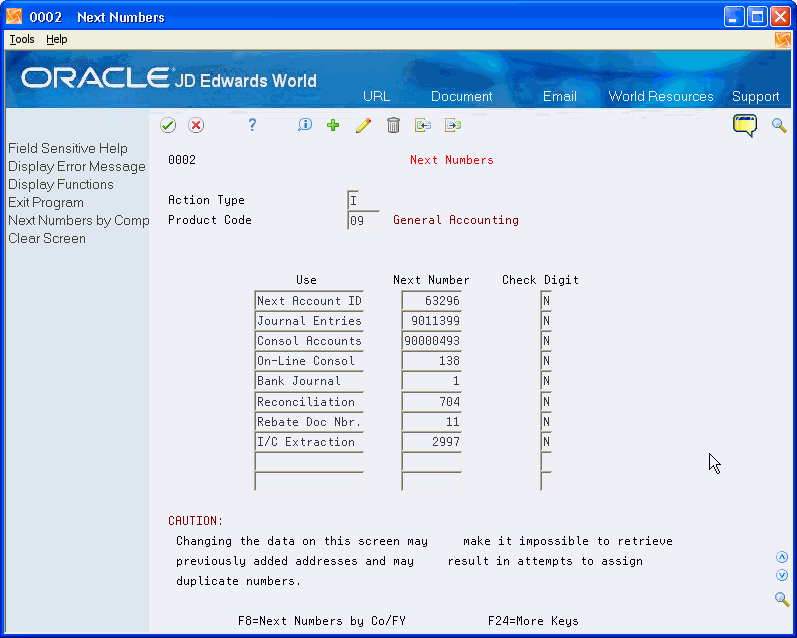This screenshot has width=797, height=638.
Task: Click the title bar application icon
Action: pos(14,17)
